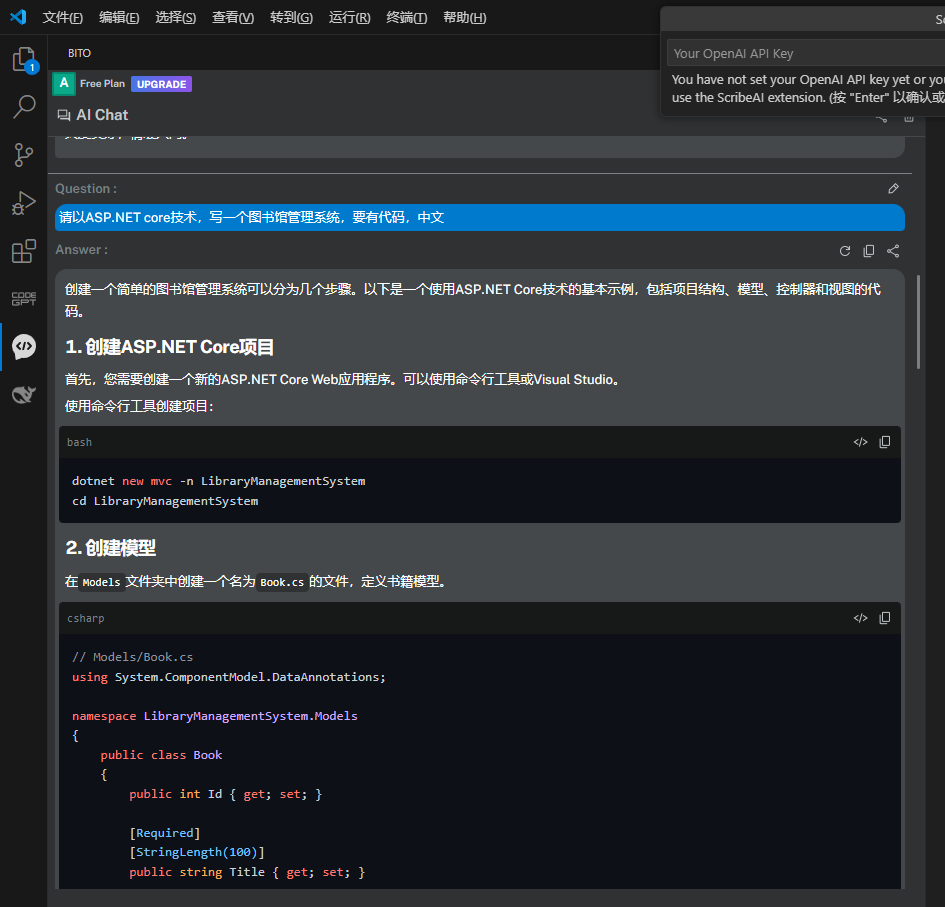
Task: Click the UPGRADE button
Action: pyautogui.click(x=162, y=84)
